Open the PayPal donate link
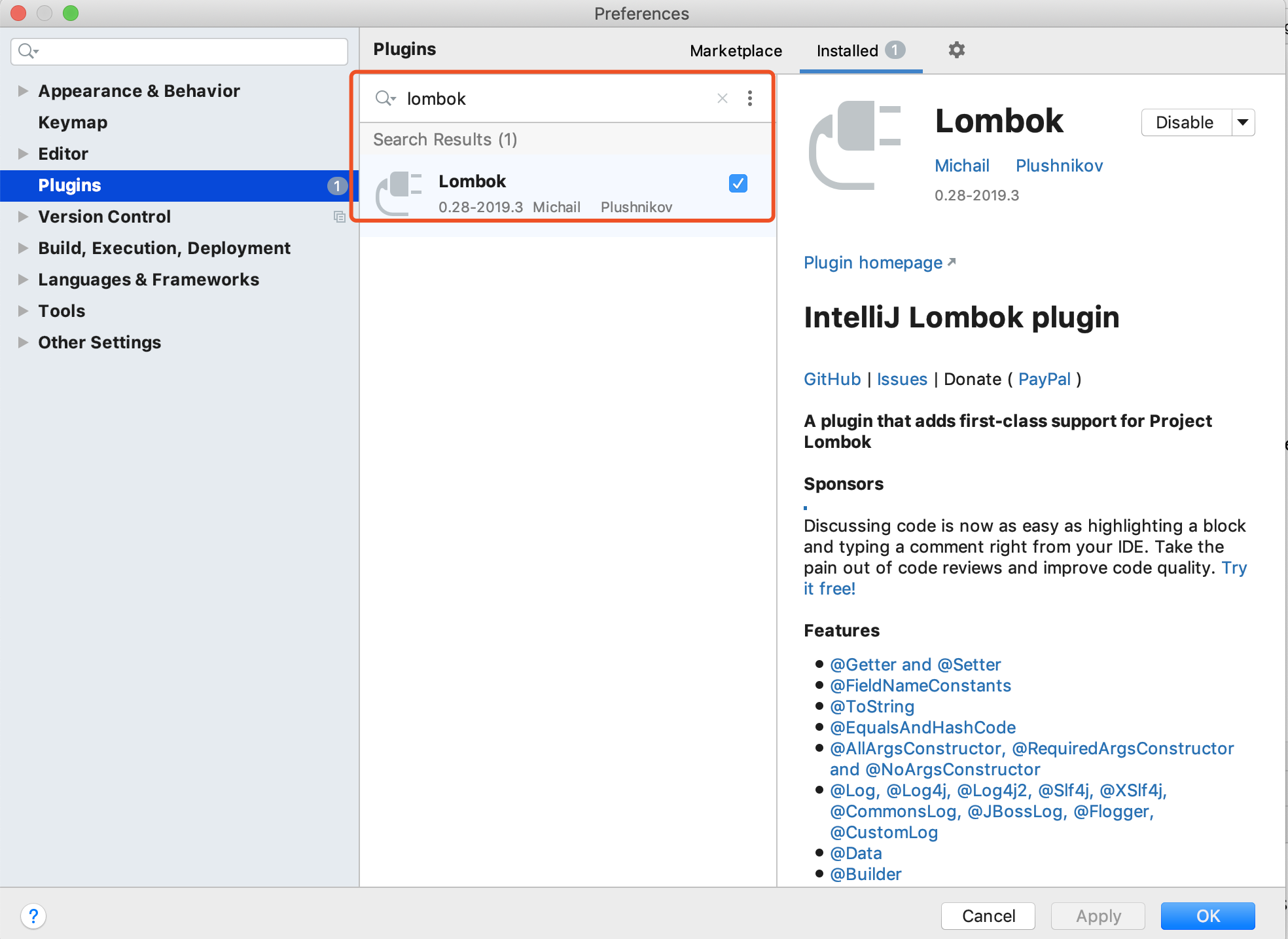1288x939 pixels. 1045,379
